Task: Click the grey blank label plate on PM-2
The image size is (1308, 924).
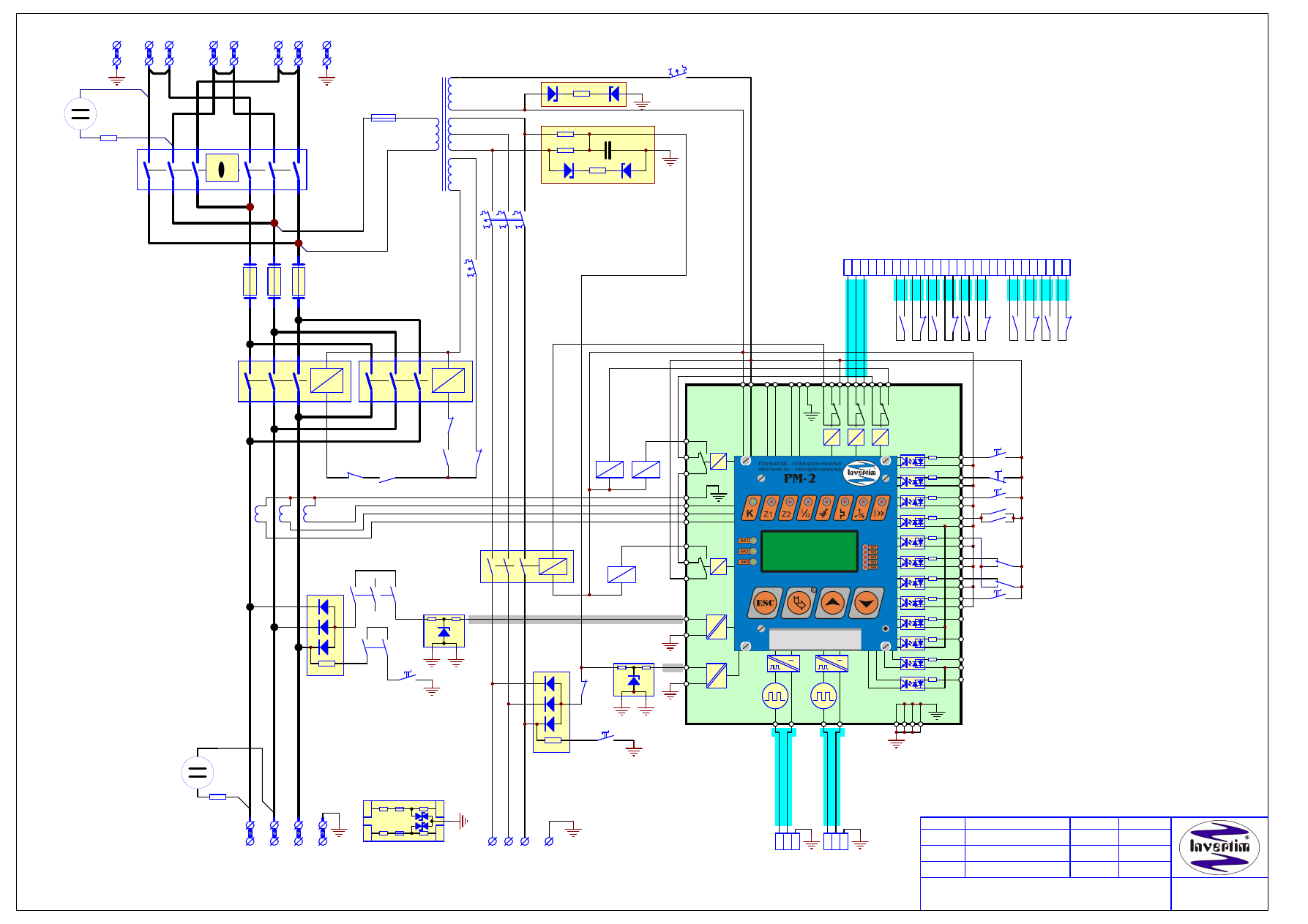Action: coord(815,639)
